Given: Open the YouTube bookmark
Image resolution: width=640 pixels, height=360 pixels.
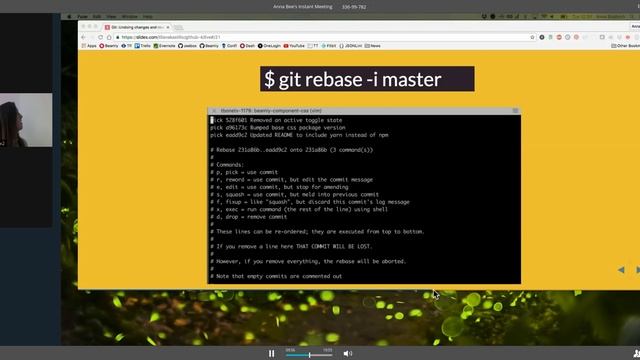Looking at the screenshot, I should [x=294, y=46].
